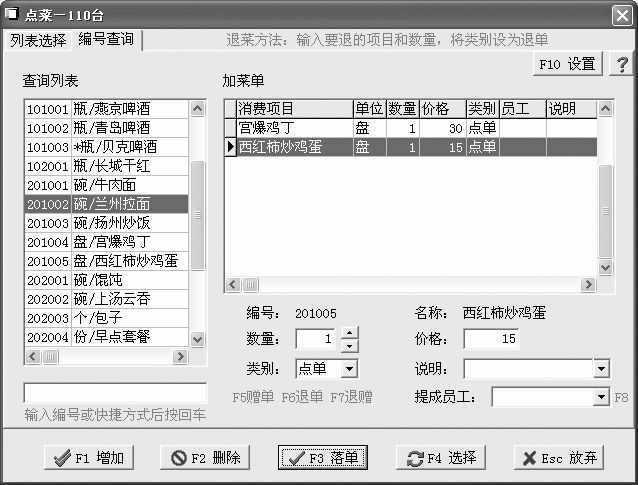Click the question mark help icon
The image size is (638, 485).
(x=622, y=64)
